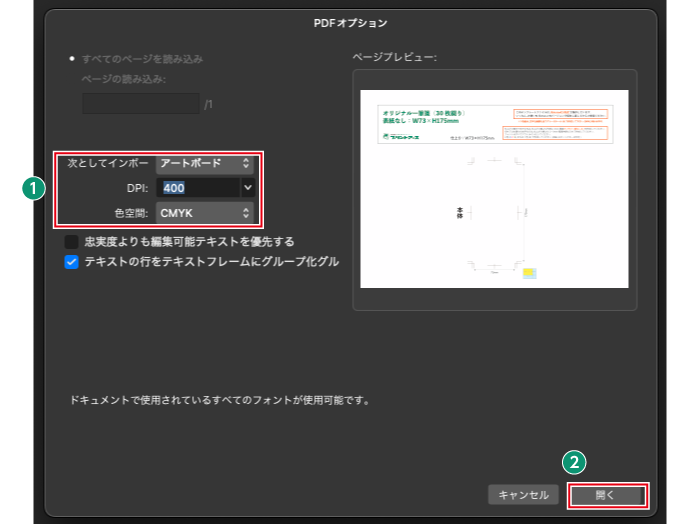
Task: Uncheck テキストの行をテキストフレームにグループ化 checkbox
Action: click(72, 262)
